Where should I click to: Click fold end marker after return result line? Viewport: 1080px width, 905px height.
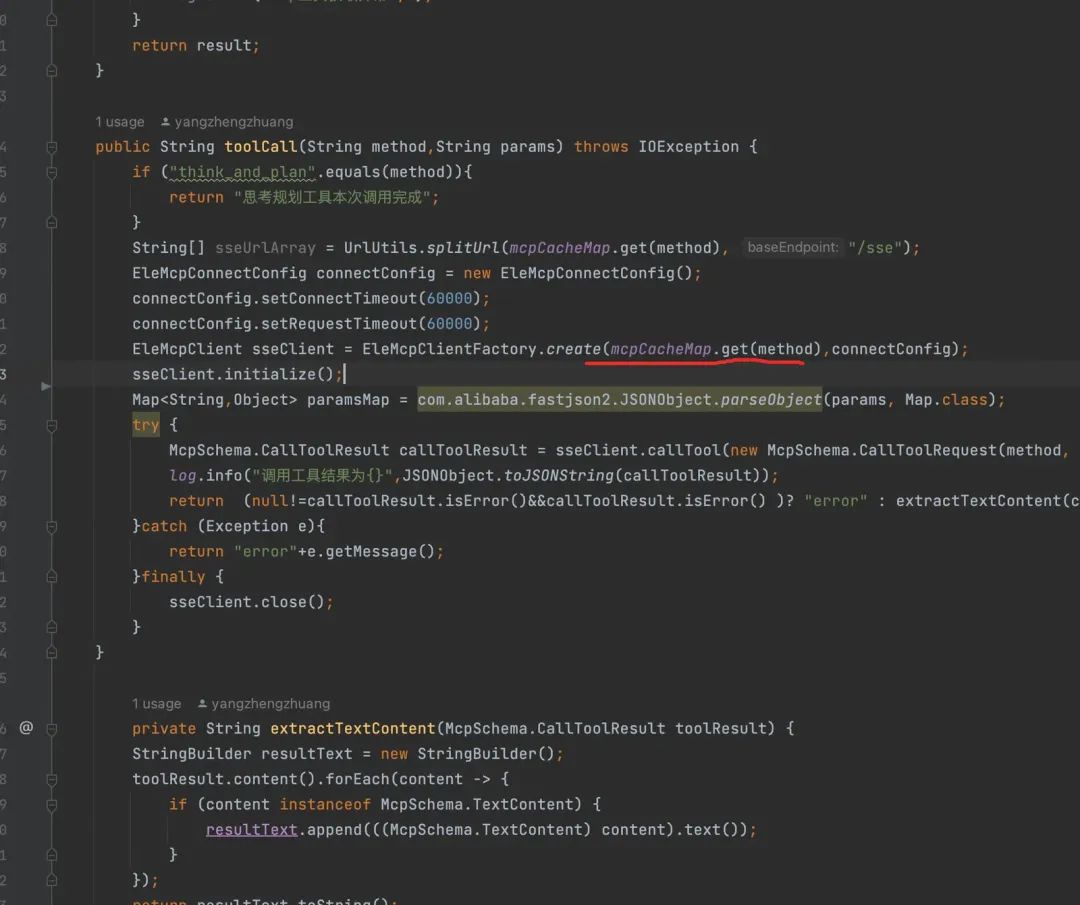click(52, 71)
